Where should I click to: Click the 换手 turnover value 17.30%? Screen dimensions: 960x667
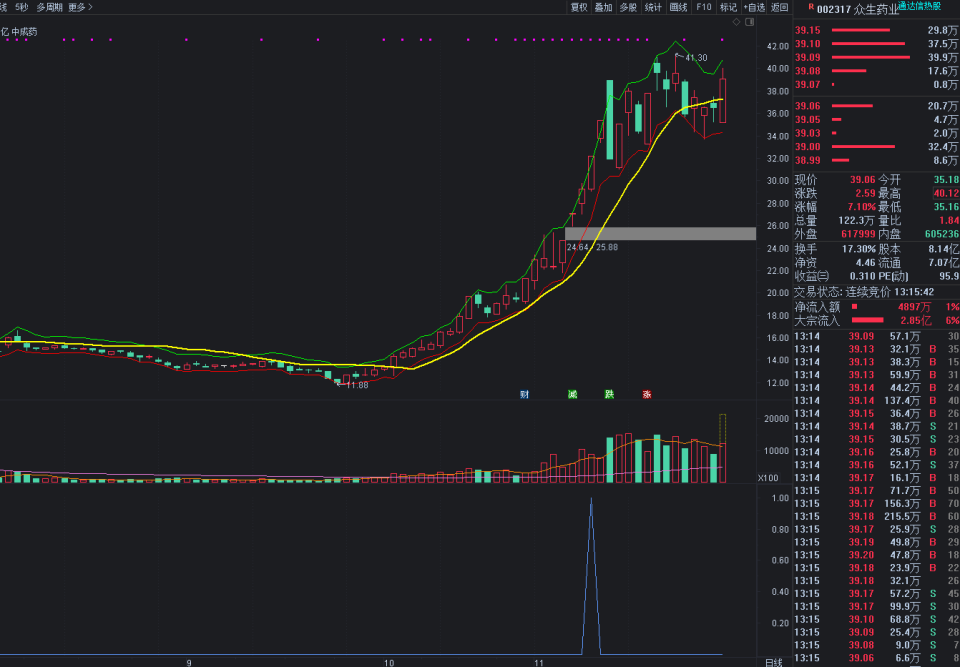(x=859, y=249)
